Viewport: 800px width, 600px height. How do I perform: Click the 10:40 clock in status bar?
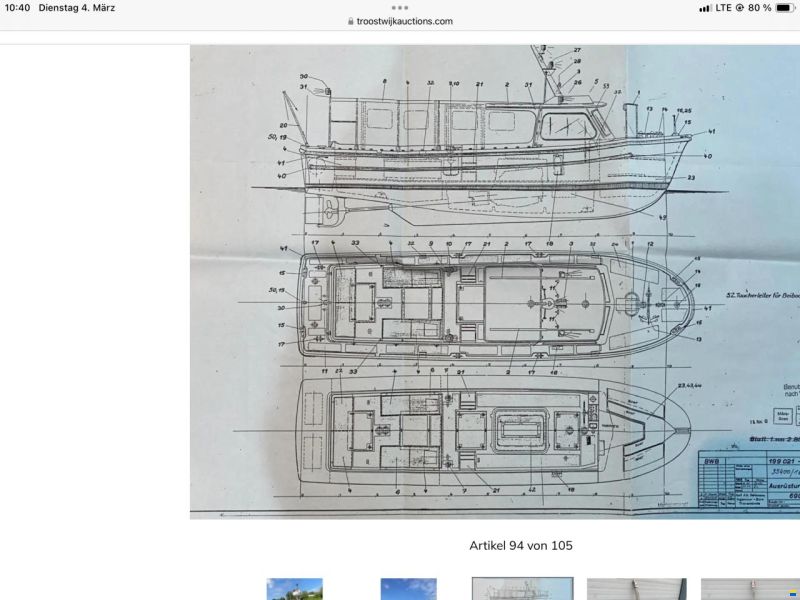[x=17, y=8]
